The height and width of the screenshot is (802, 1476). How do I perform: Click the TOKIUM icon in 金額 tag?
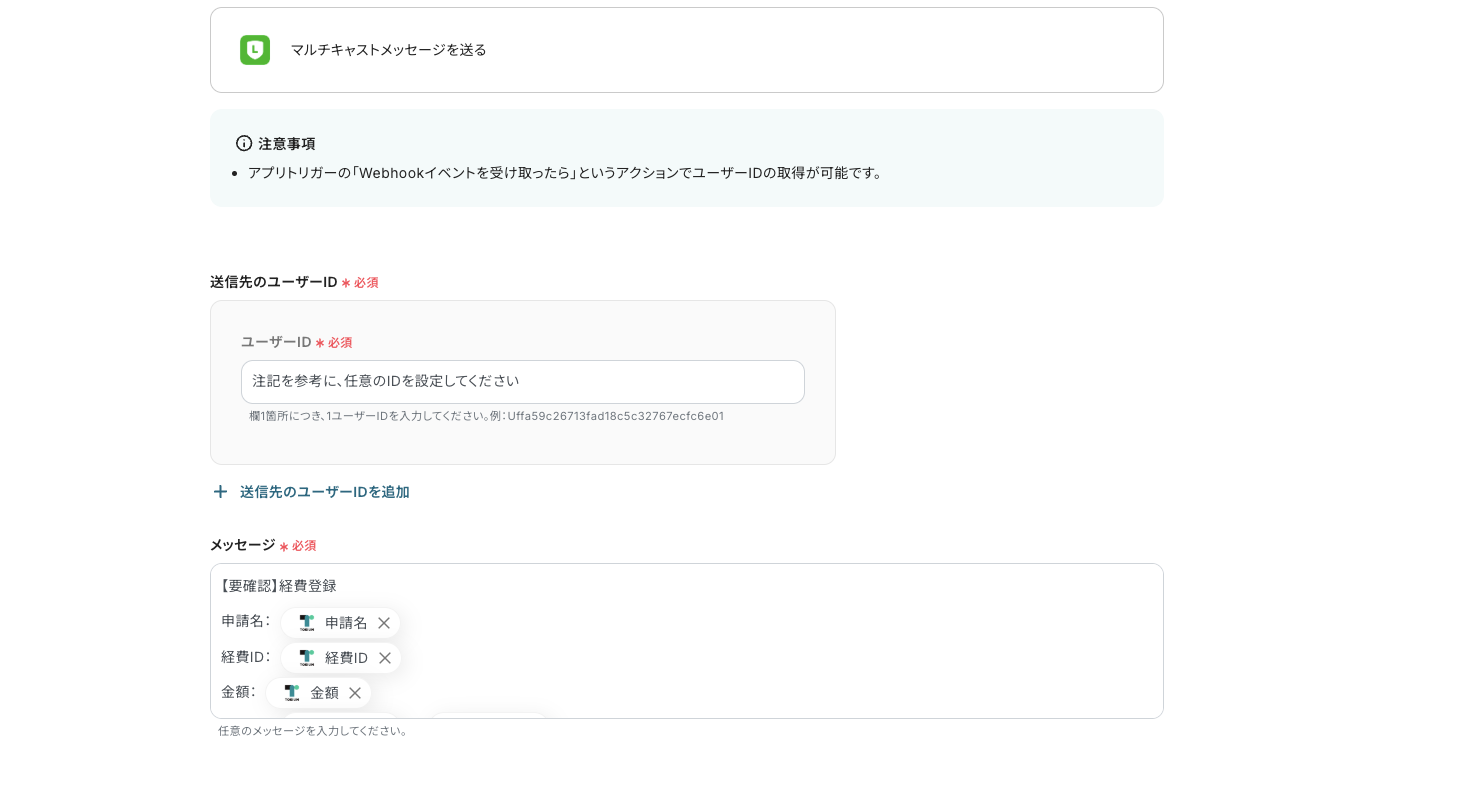click(291, 693)
